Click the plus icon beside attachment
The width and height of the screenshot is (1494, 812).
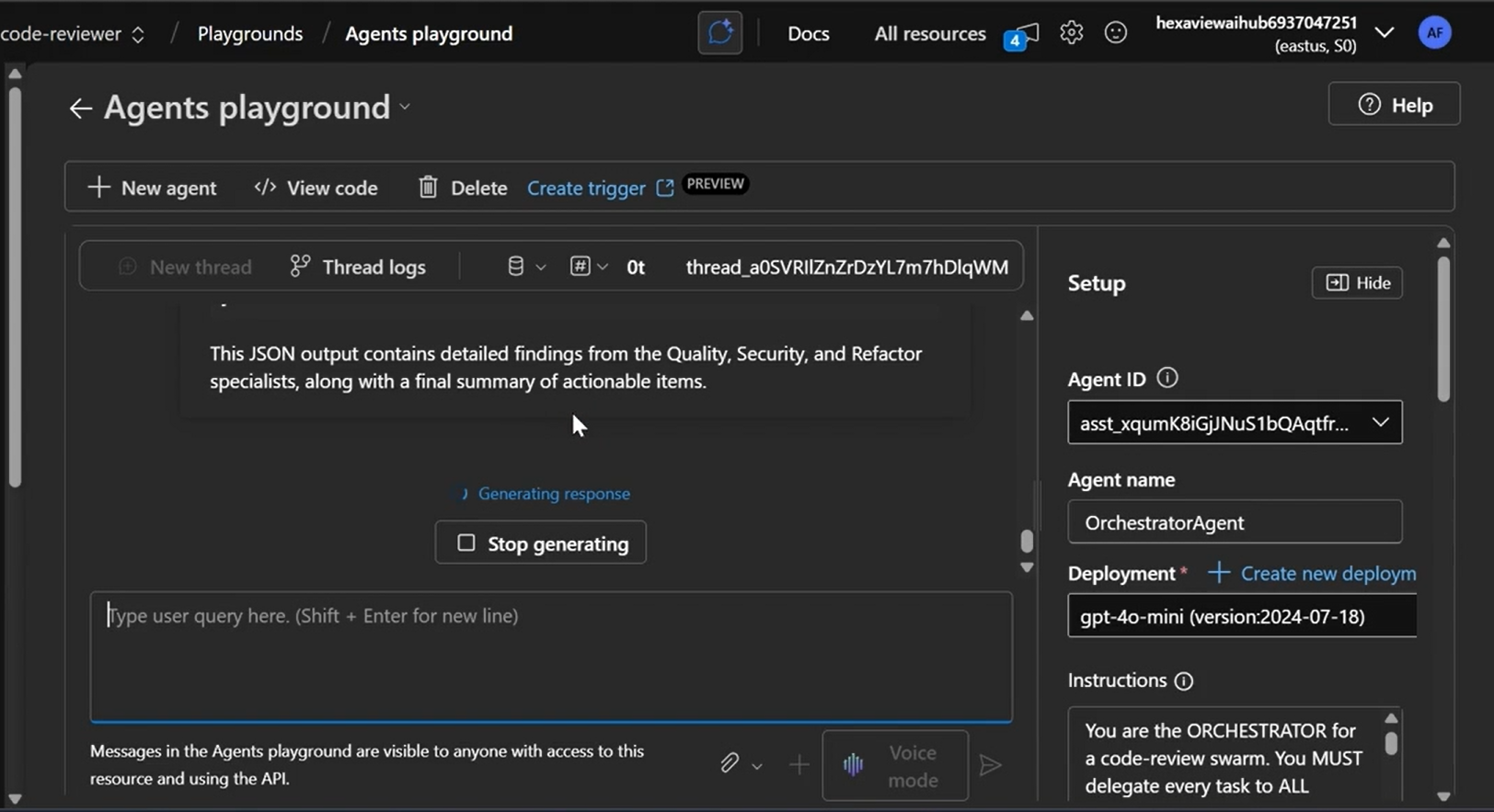799,764
